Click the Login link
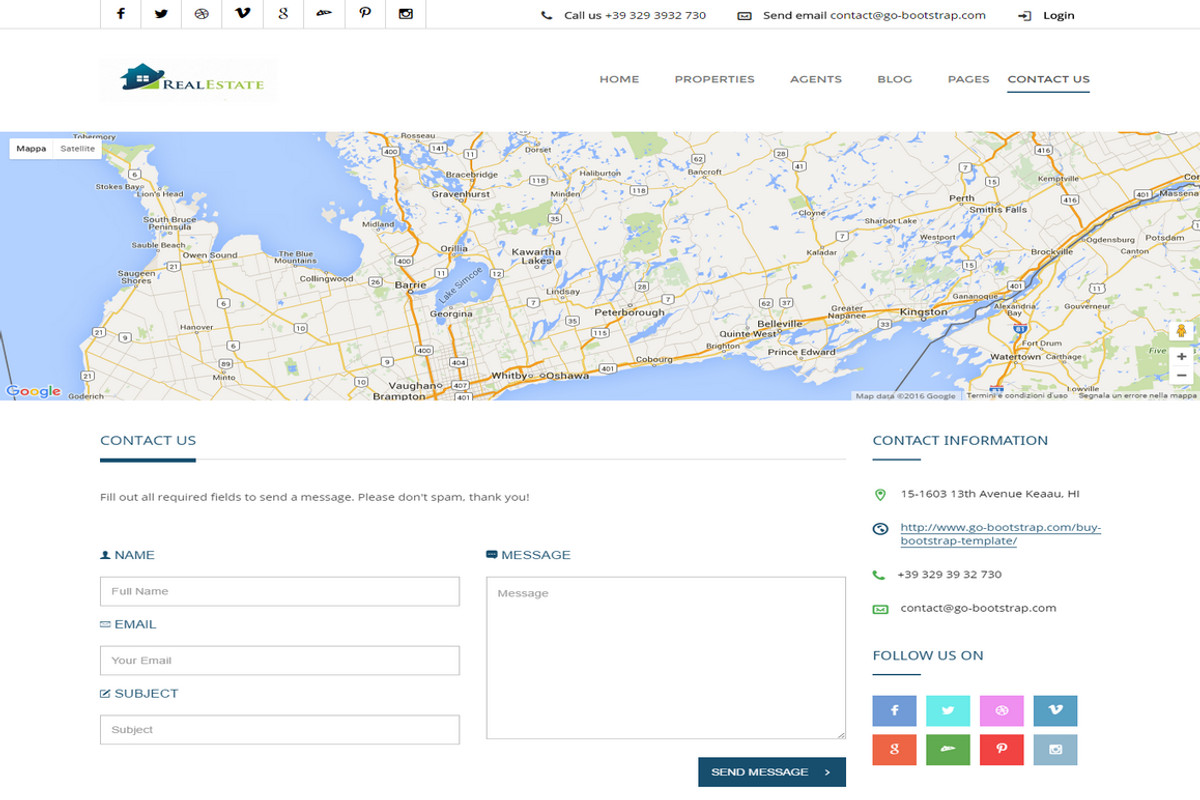The width and height of the screenshot is (1200, 800). [1058, 16]
